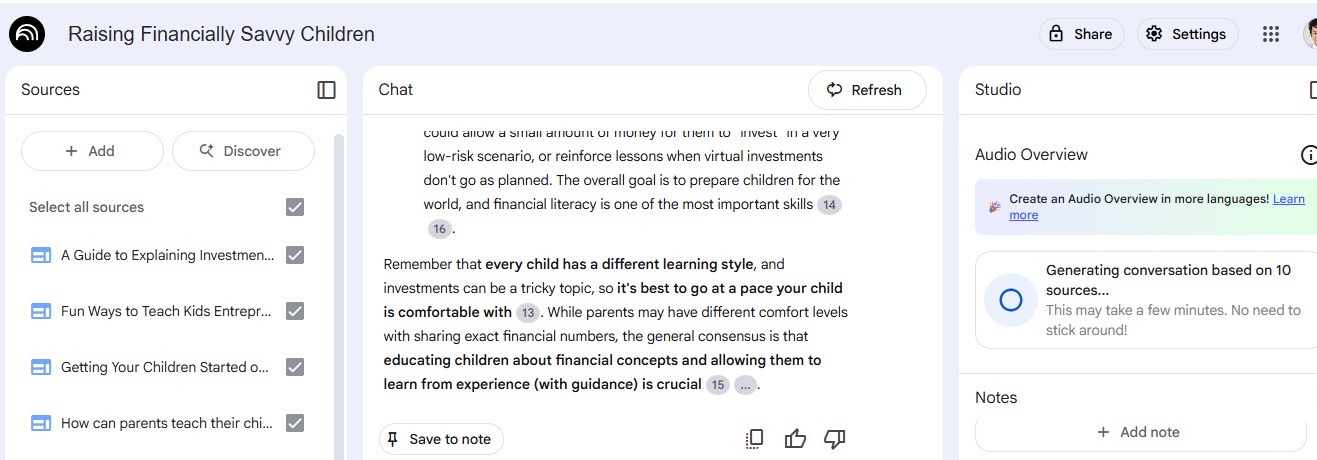Click the Learn more link

[1287, 199]
